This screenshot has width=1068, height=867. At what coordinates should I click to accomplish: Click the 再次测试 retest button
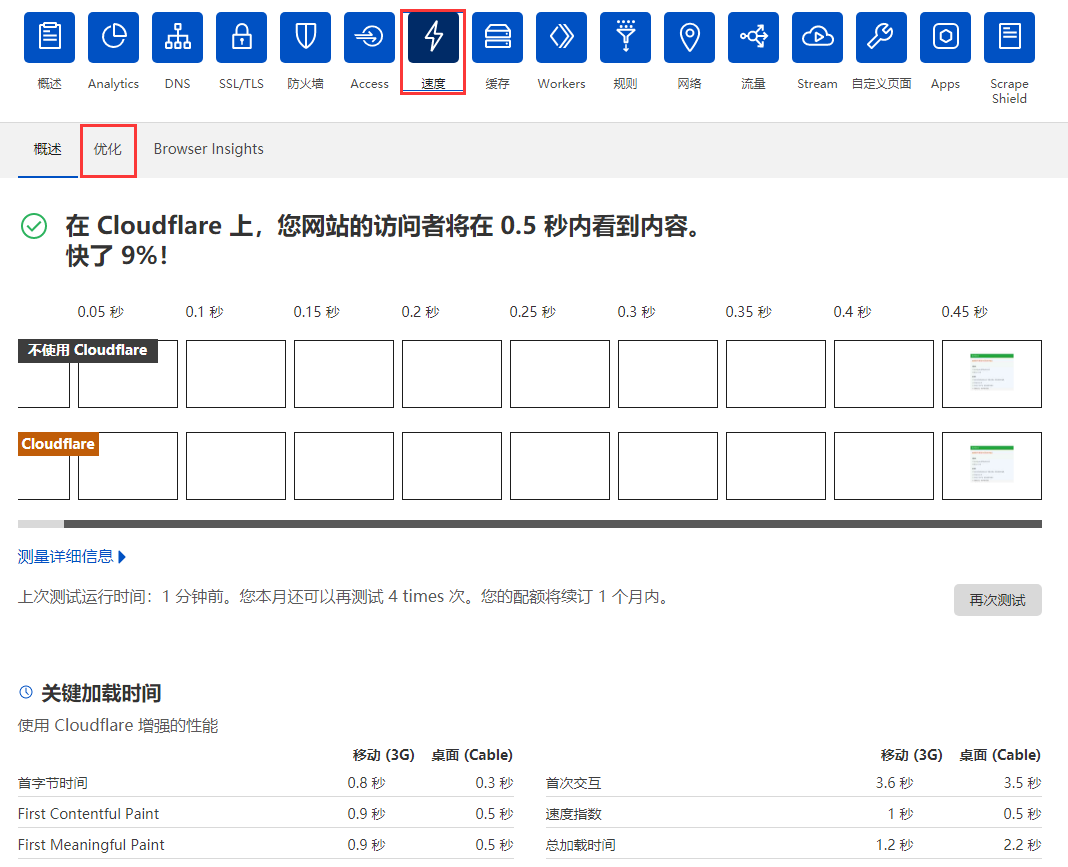[997, 600]
